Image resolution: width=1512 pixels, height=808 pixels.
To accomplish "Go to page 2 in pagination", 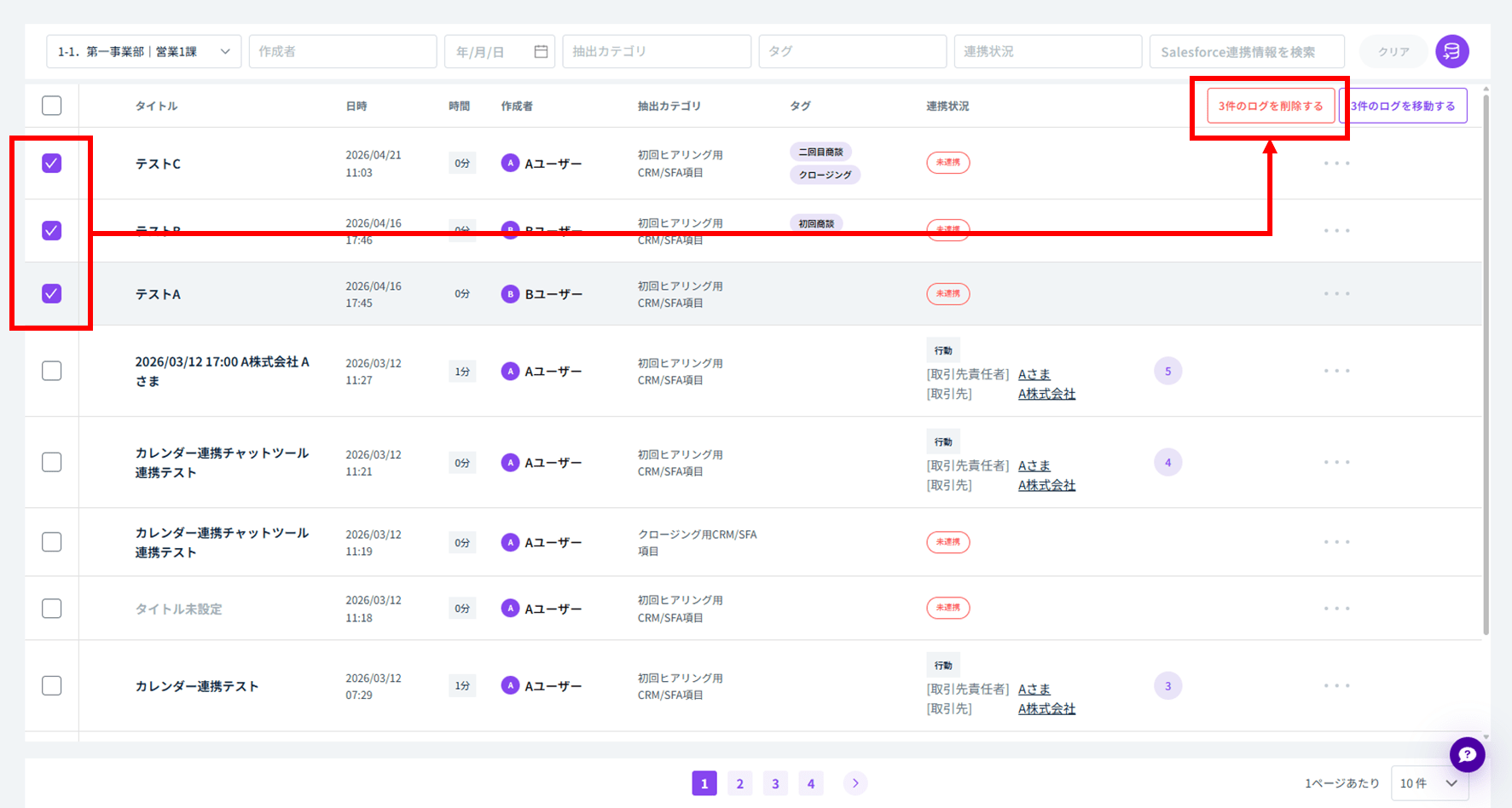I will click(x=739, y=783).
